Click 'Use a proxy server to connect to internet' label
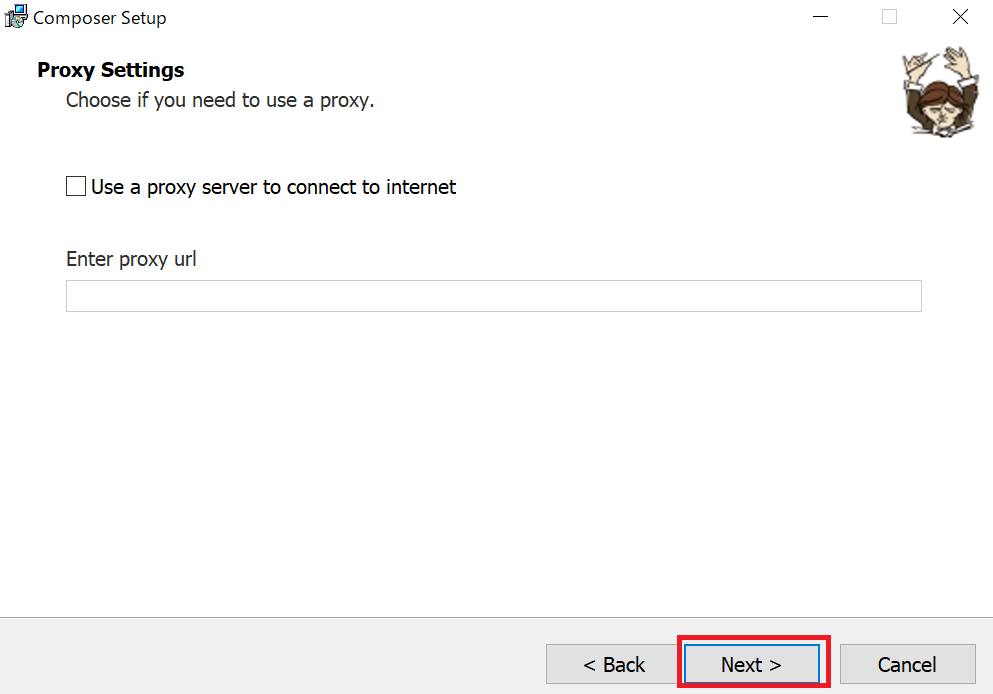The height and width of the screenshot is (694, 993). [274, 187]
